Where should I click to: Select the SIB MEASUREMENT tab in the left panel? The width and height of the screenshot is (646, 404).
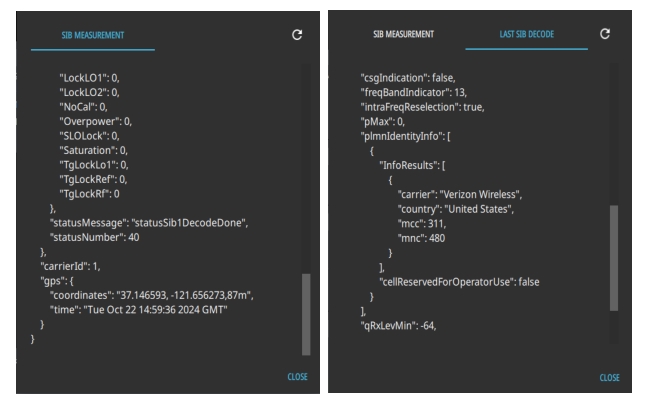[x=93, y=35]
